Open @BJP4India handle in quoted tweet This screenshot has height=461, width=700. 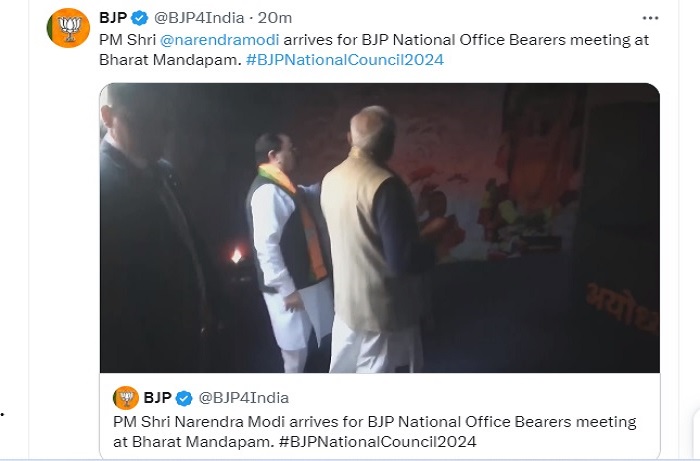pos(246,398)
